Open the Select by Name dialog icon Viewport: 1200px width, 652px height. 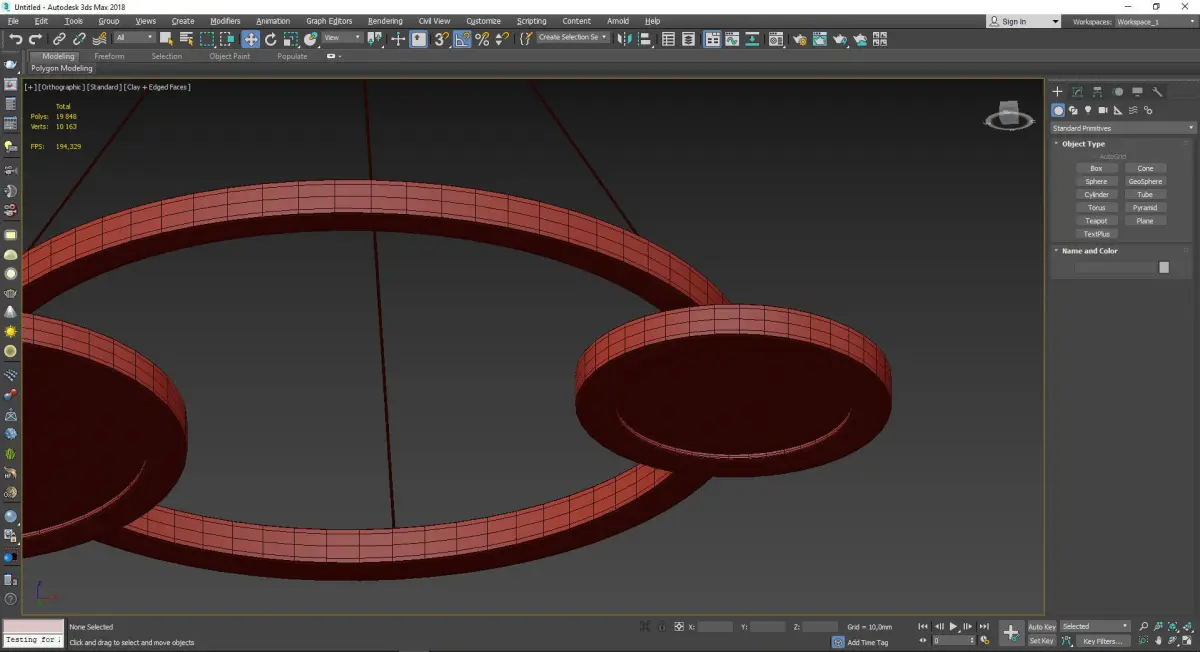pyautogui.click(x=186, y=39)
